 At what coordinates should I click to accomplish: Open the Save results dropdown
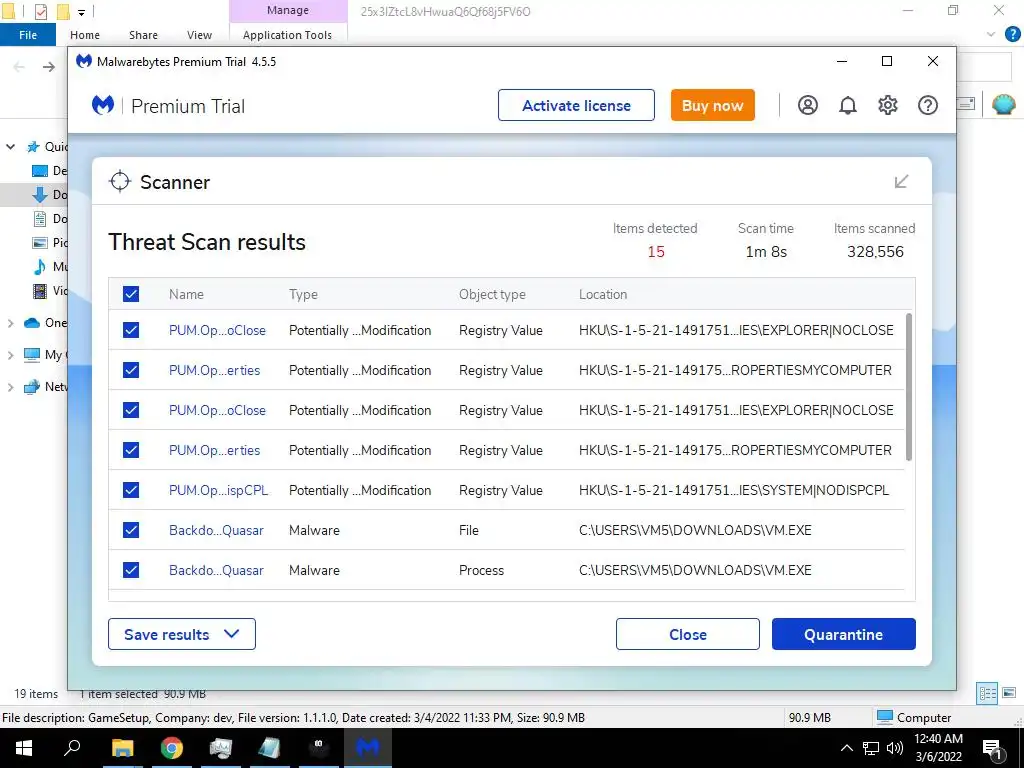[182, 634]
